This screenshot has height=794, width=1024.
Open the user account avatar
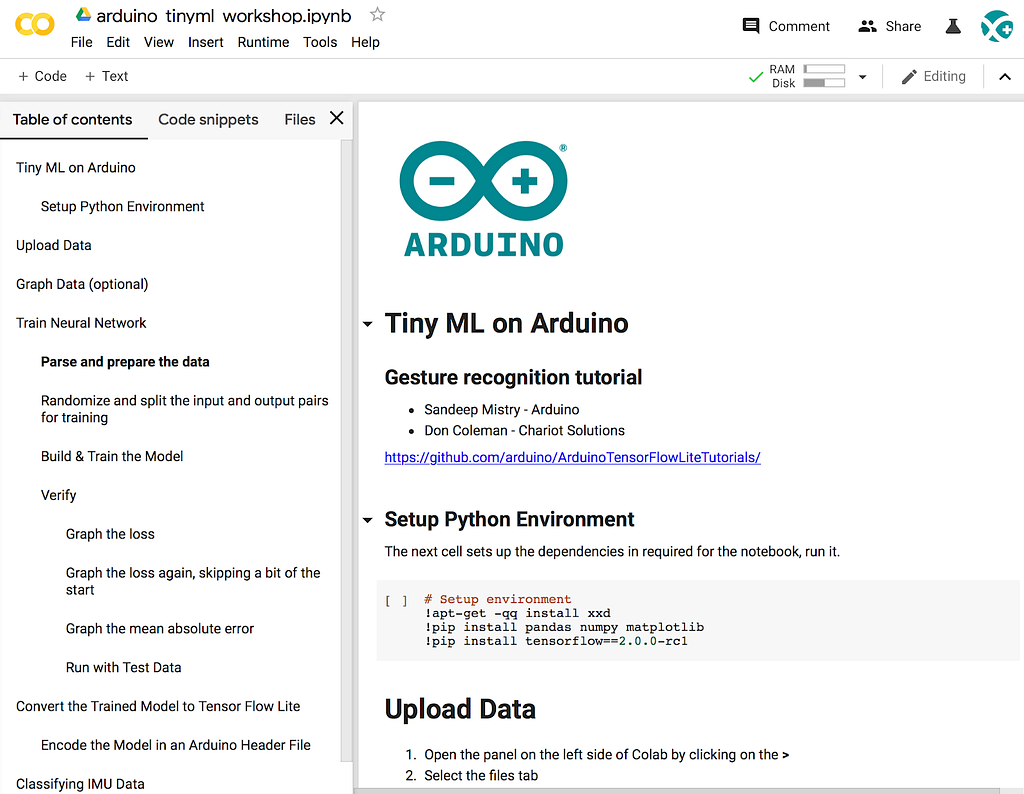point(997,26)
